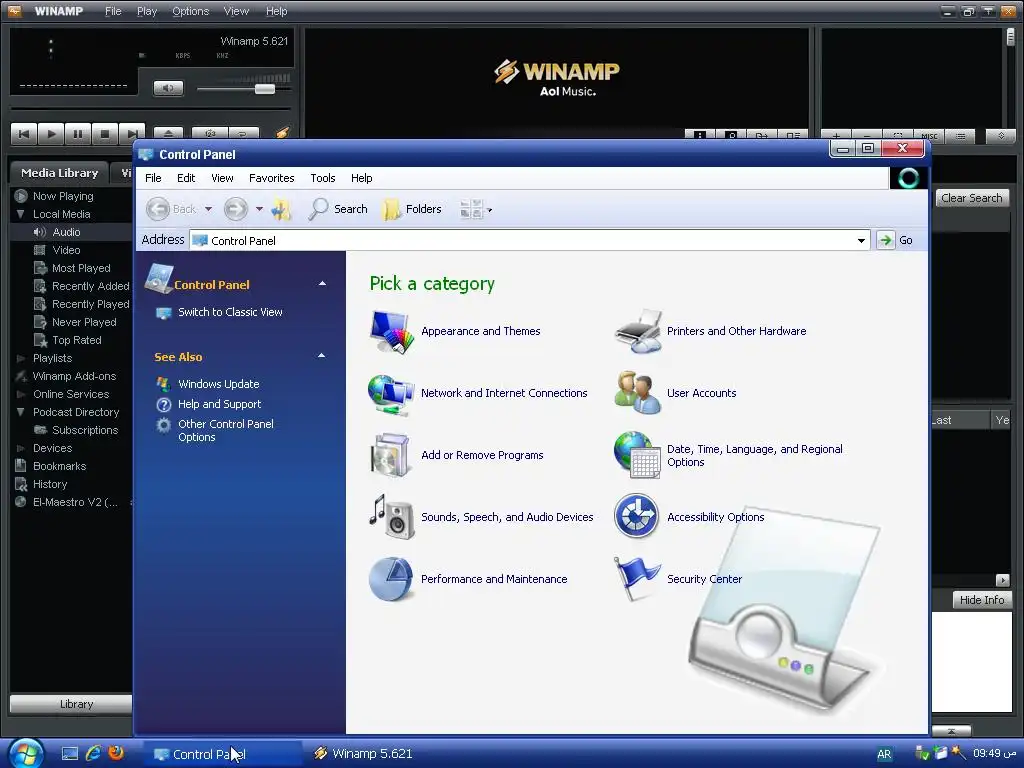Expand Playlists tree in Winamp
Viewport: 1024px width, 768px height.
pyautogui.click(x=20, y=359)
